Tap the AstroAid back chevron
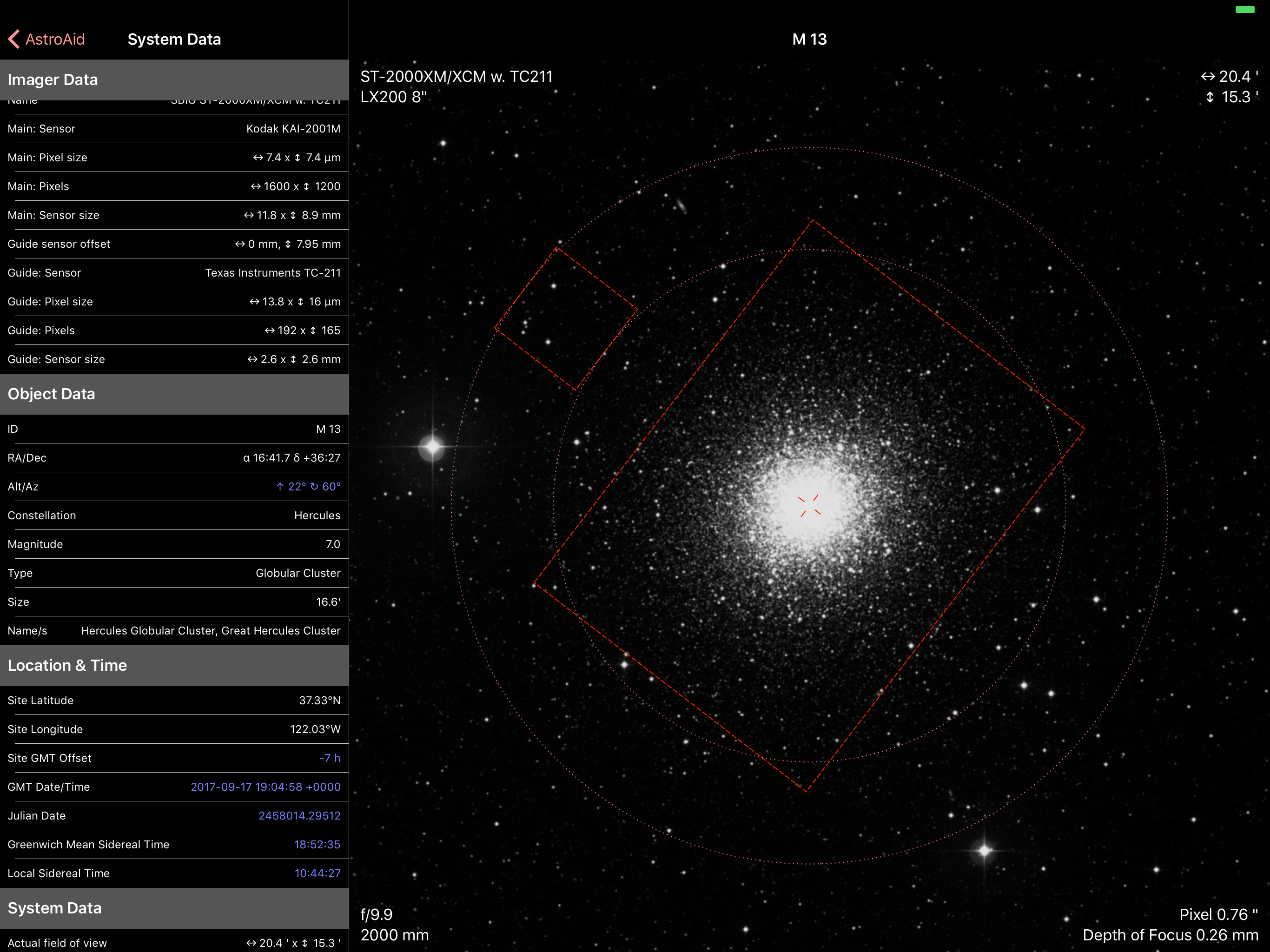Screen dimensions: 1270x952 (15, 39)
